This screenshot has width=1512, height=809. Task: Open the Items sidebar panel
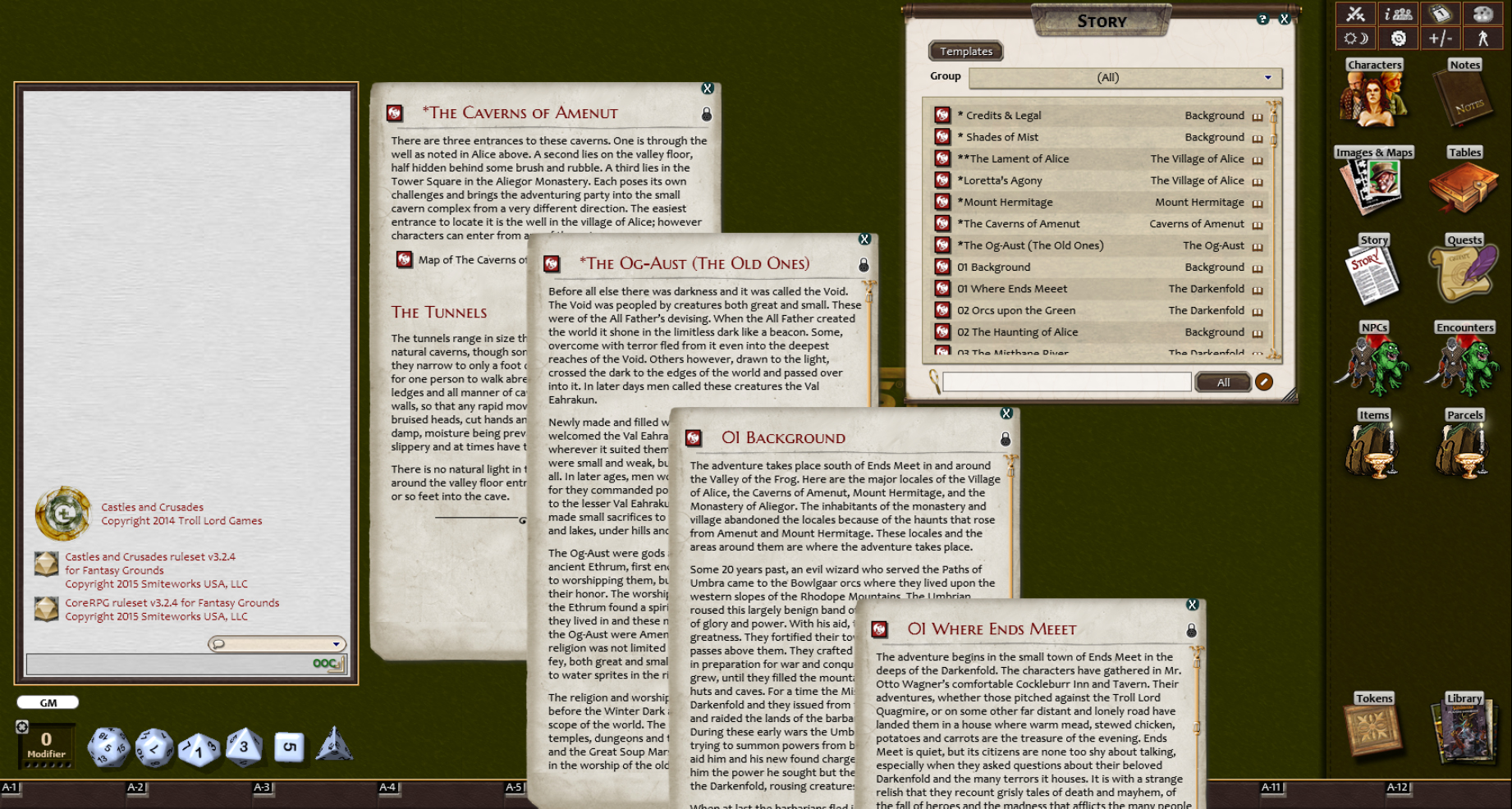click(1373, 451)
